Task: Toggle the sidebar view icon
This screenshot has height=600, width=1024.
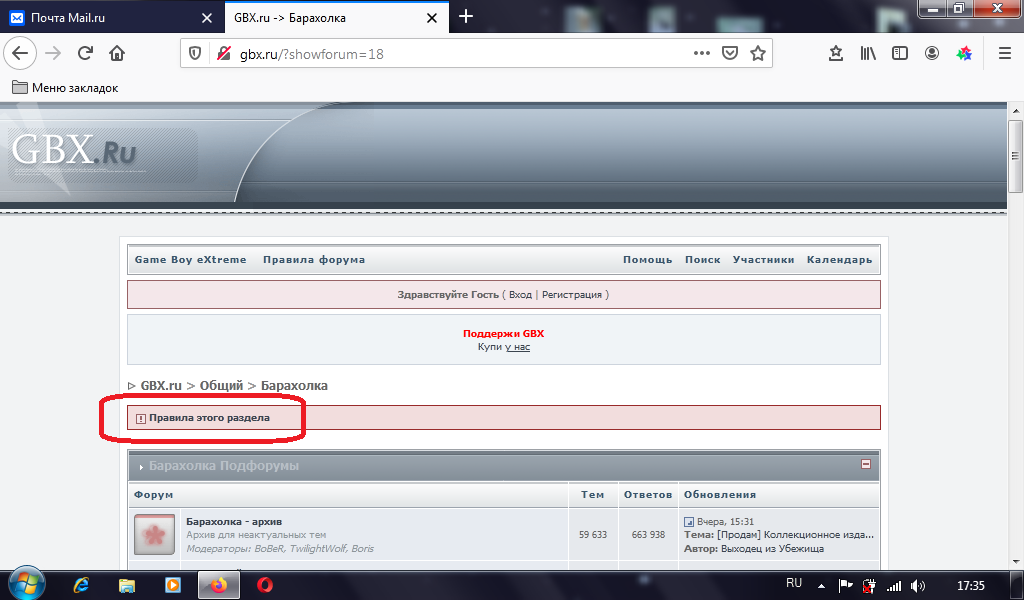Action: pos(900,54)
